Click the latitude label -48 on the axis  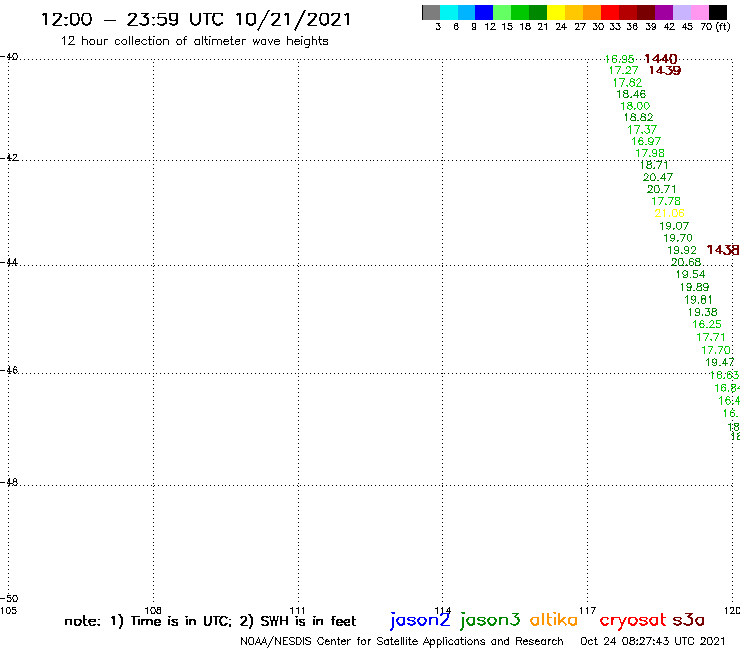9,482
